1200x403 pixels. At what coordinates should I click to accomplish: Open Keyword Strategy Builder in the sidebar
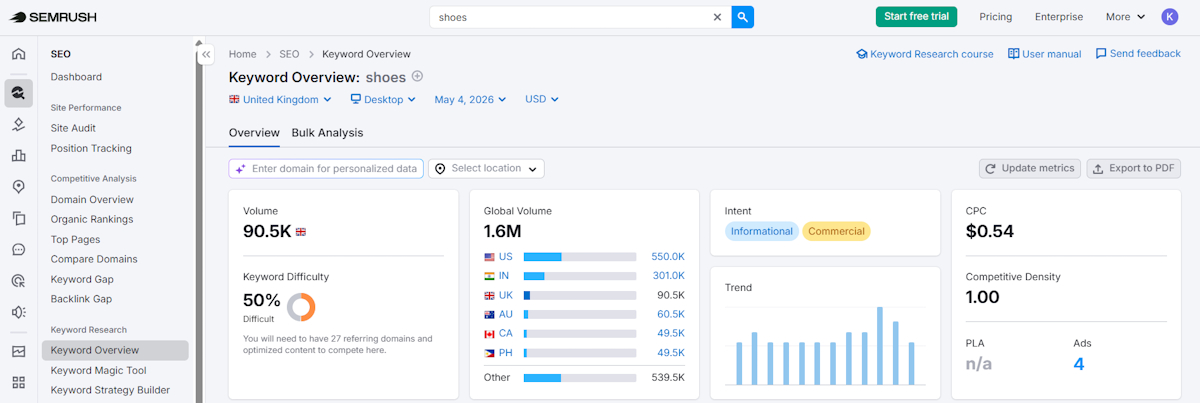click(x=110, y=390)
